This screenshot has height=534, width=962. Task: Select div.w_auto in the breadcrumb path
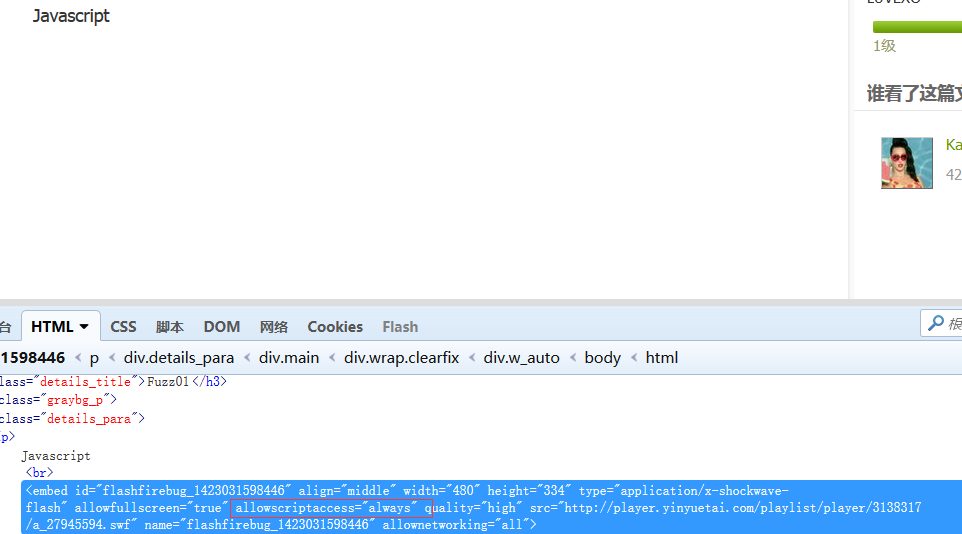(521, 358)
